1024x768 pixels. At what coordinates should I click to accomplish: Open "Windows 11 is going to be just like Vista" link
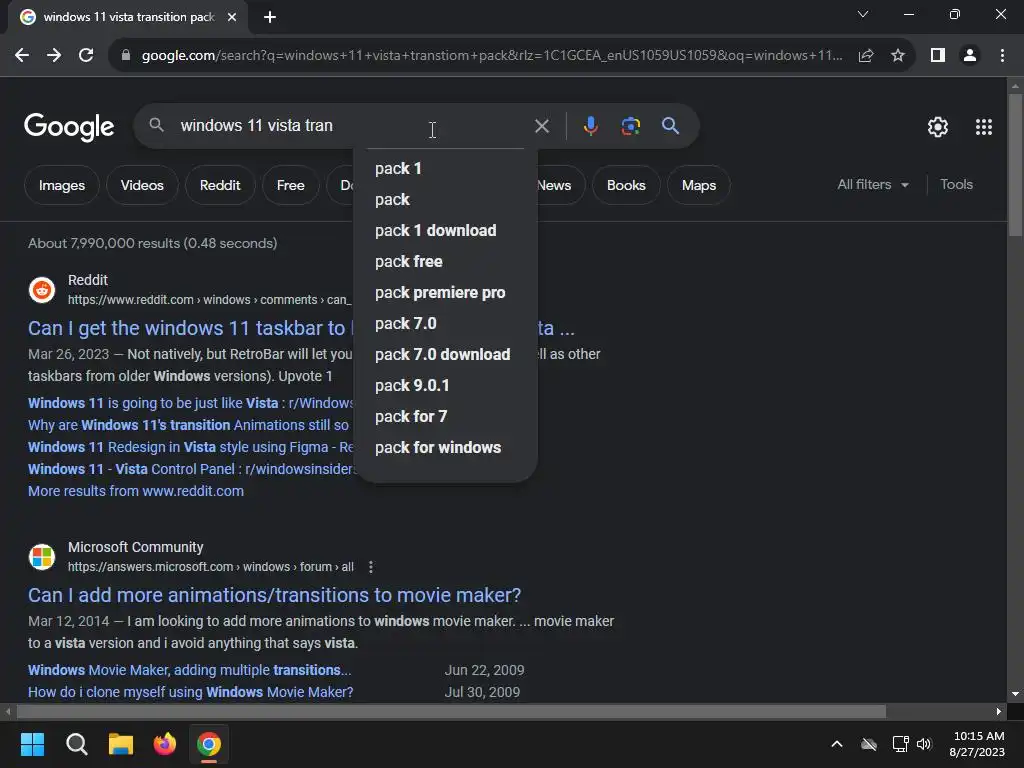tap(189, 403)
